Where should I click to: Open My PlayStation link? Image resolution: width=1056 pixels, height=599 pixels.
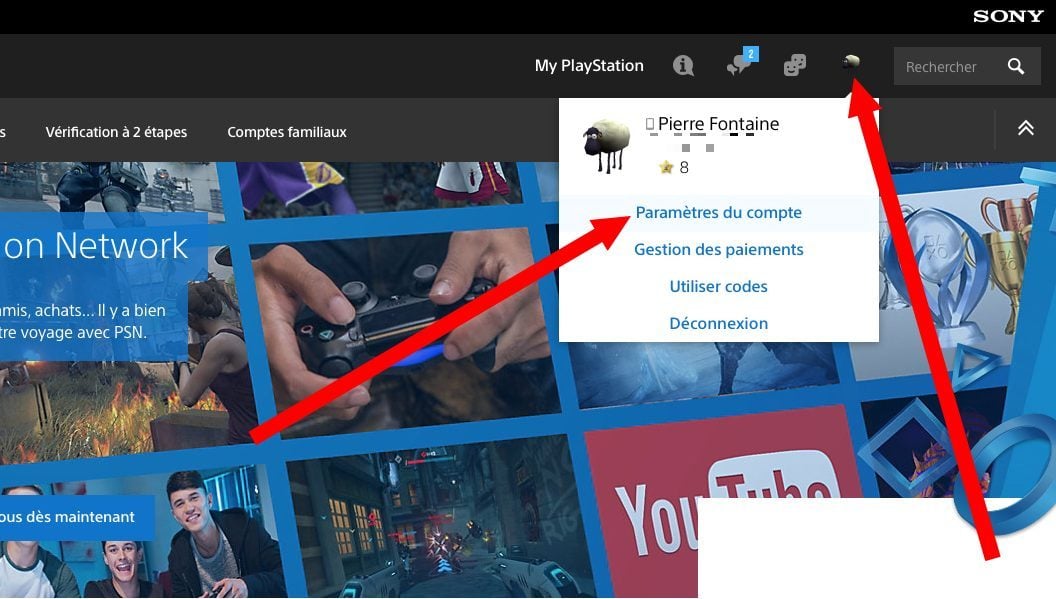coord(589,65)
